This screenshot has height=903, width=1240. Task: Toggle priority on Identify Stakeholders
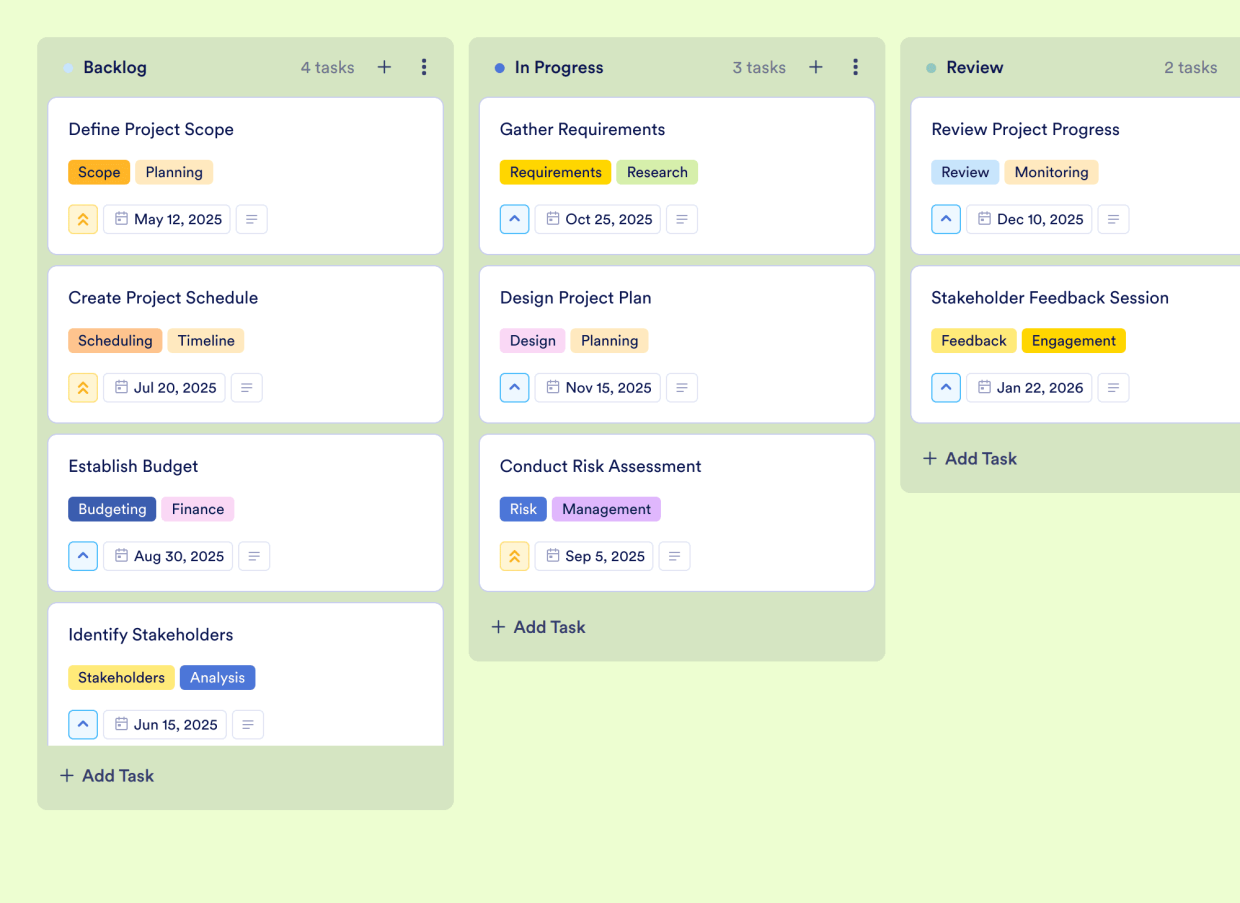(x=83, y=724)
